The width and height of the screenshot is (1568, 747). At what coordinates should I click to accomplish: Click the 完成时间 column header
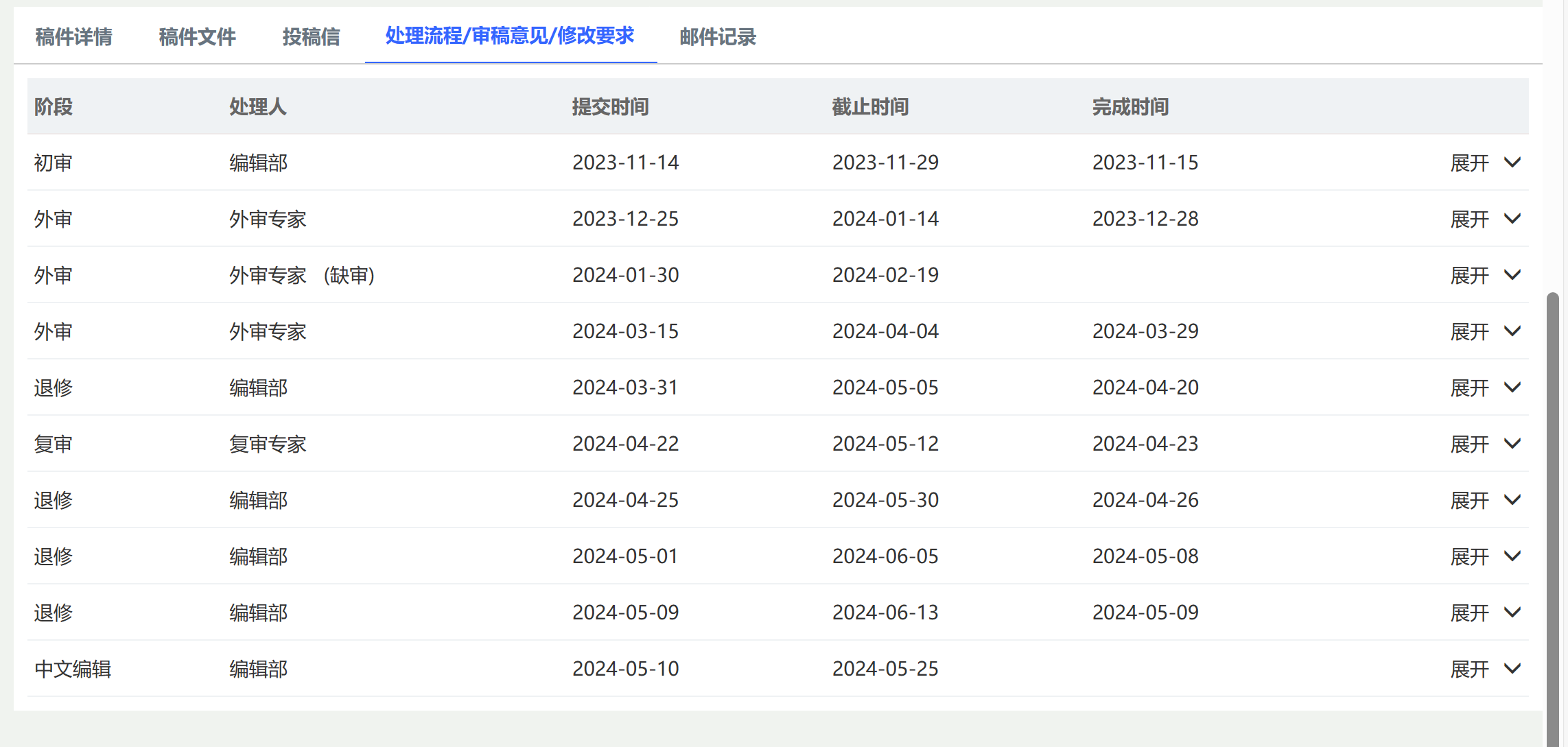[x=1130, y=107]
